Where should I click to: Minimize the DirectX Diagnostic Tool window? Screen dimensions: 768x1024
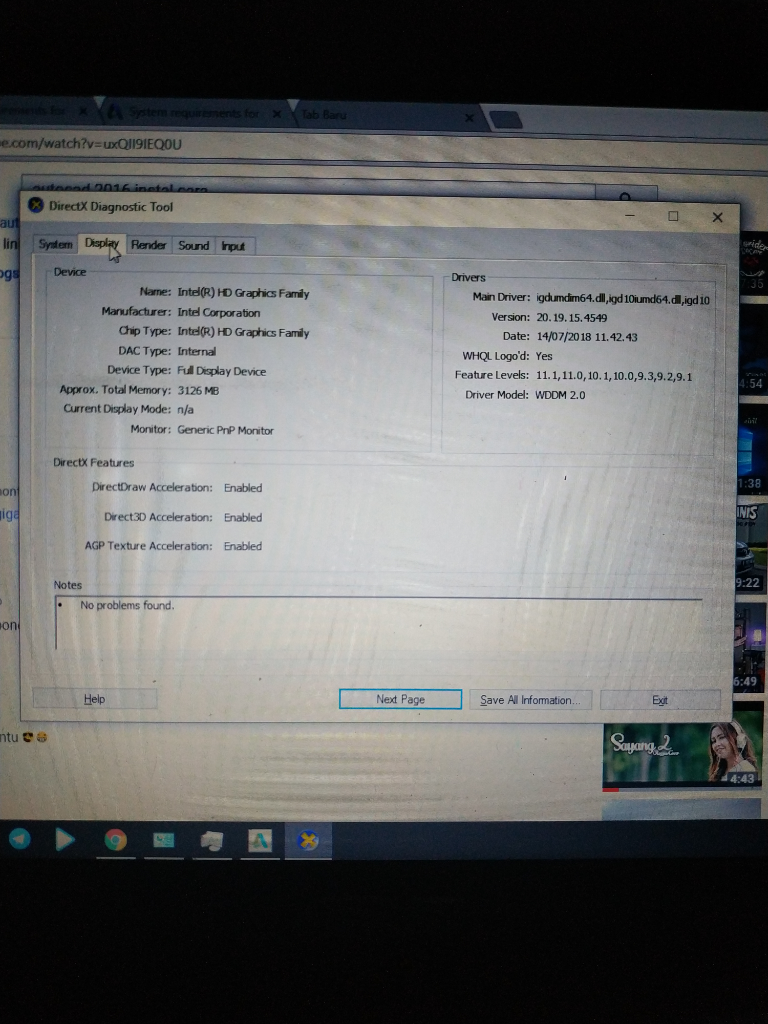(x=630, y=216)
